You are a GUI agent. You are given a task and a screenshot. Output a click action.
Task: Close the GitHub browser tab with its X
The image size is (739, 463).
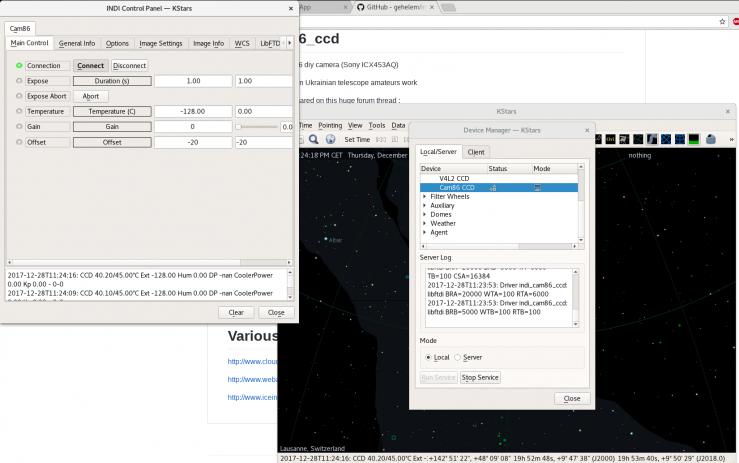(x=432, y=7)
